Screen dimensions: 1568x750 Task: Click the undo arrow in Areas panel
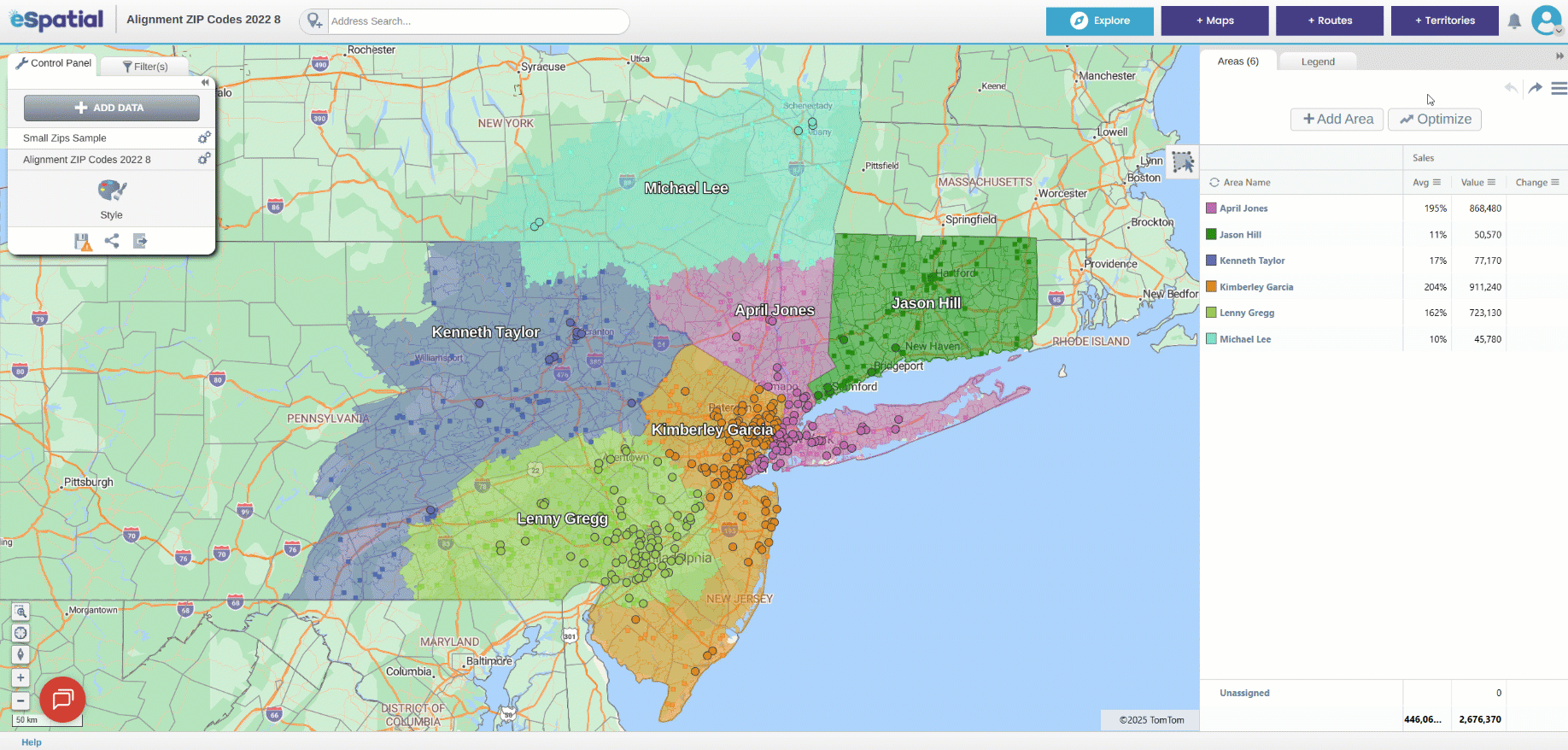tap(1511, 88)
